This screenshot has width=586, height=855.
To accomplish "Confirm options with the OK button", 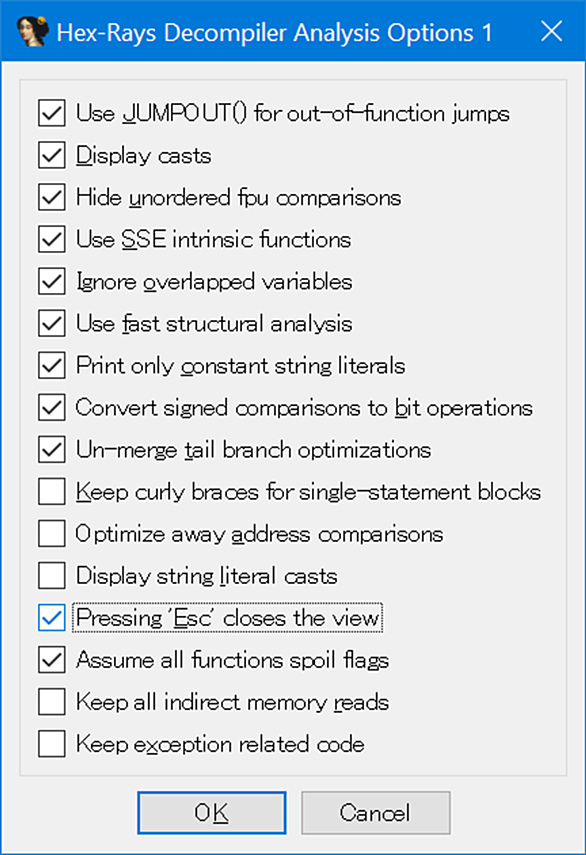I will tap(212, 812).
